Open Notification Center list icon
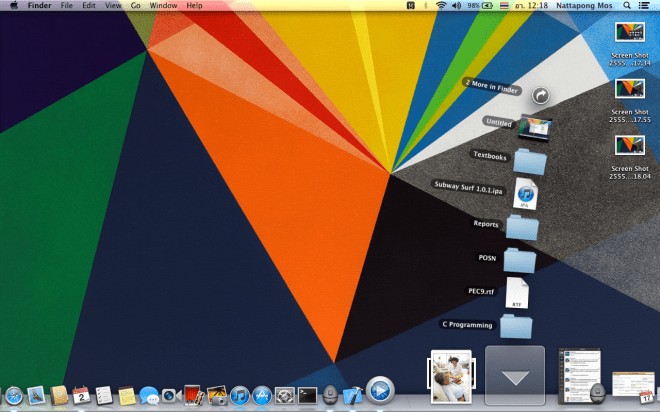The height and width of the screenshot is (412, 660). click(x=644, y=5)
